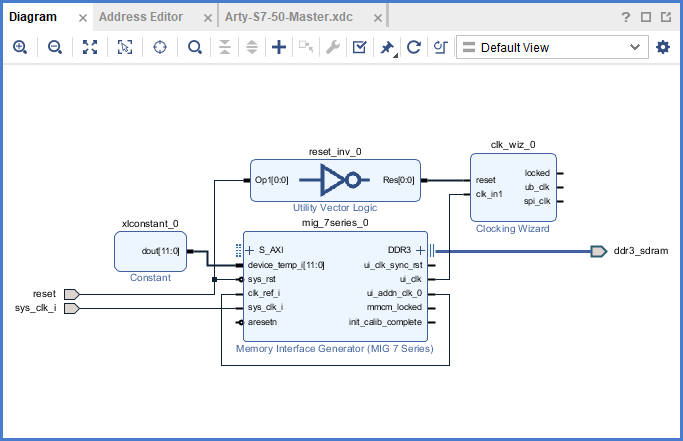This screenshot has width=683, height=441.
Task: Click the pin icon in toolbar
Action: point(387,47)
